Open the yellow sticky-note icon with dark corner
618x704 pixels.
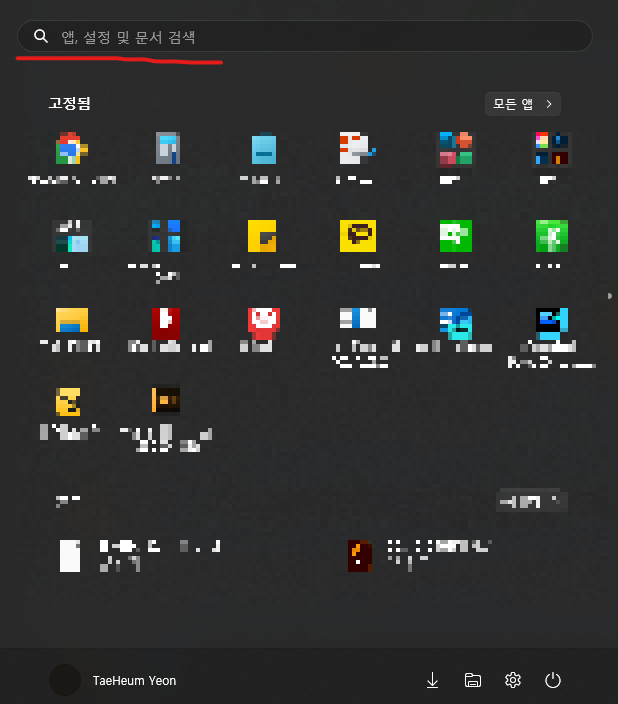[262, 236]
